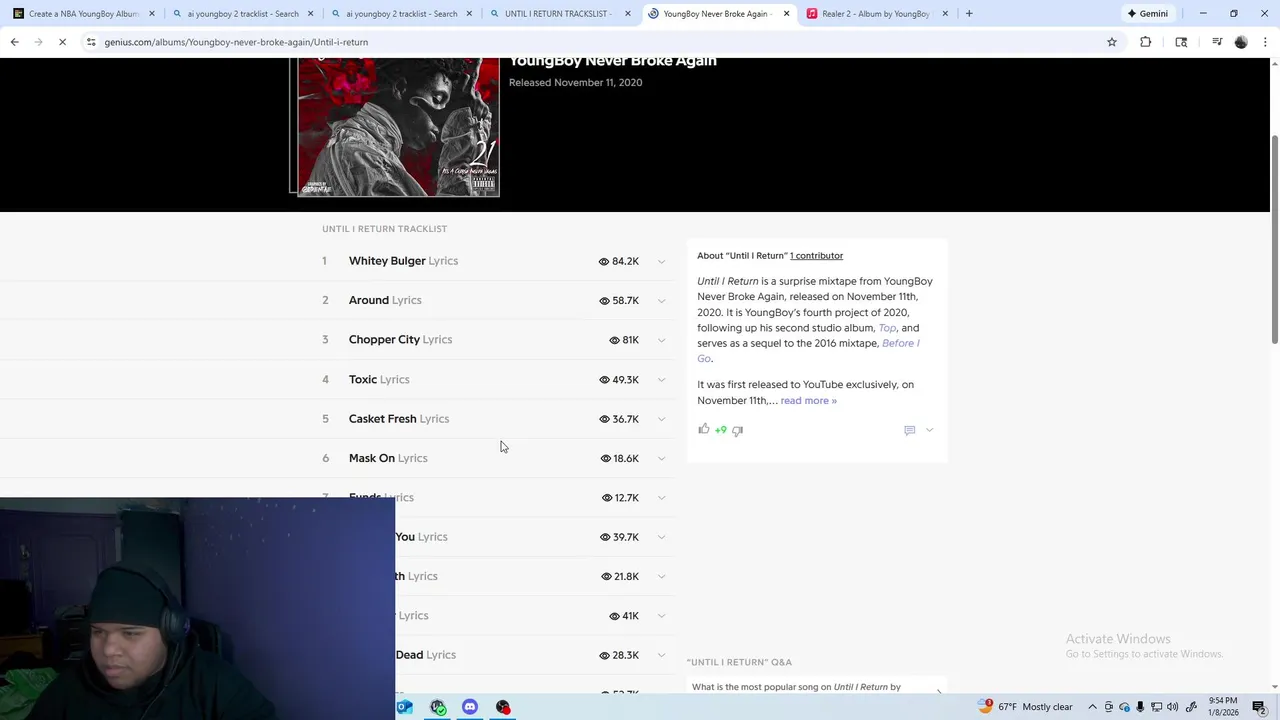The width and height of the screenshot is (1280, 720).
Task: Expand chevron beside description comments icon
Action: pyautogui.click(x=929, y=430)
